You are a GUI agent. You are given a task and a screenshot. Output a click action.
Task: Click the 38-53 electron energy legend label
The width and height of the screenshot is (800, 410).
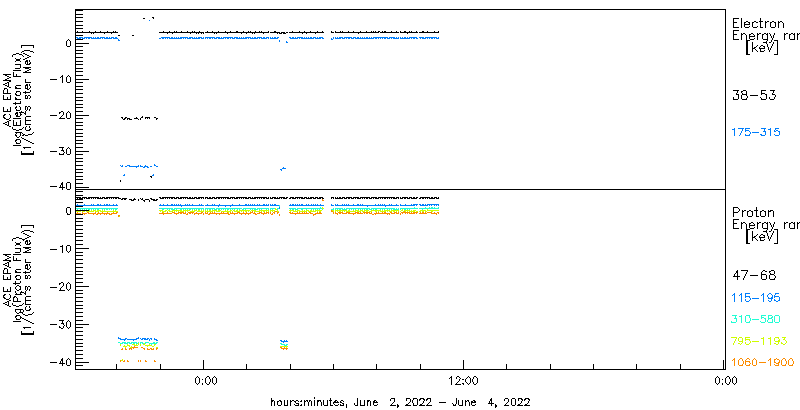754,95
